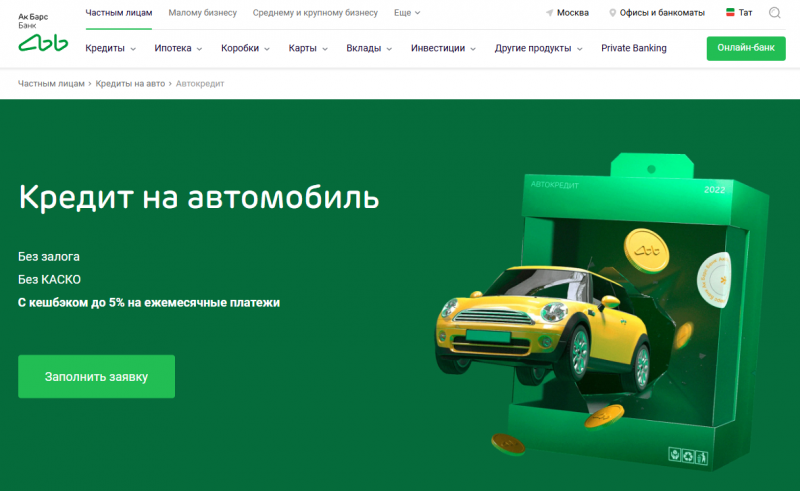Expand the Коробки menu
Screen dimensions: 800x491
tap(245, 48)
